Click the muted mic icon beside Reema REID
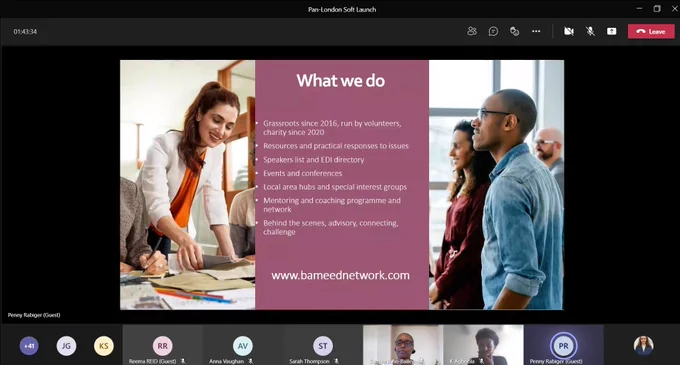Viewport: 680px width, 365px height. coord(183,361)
